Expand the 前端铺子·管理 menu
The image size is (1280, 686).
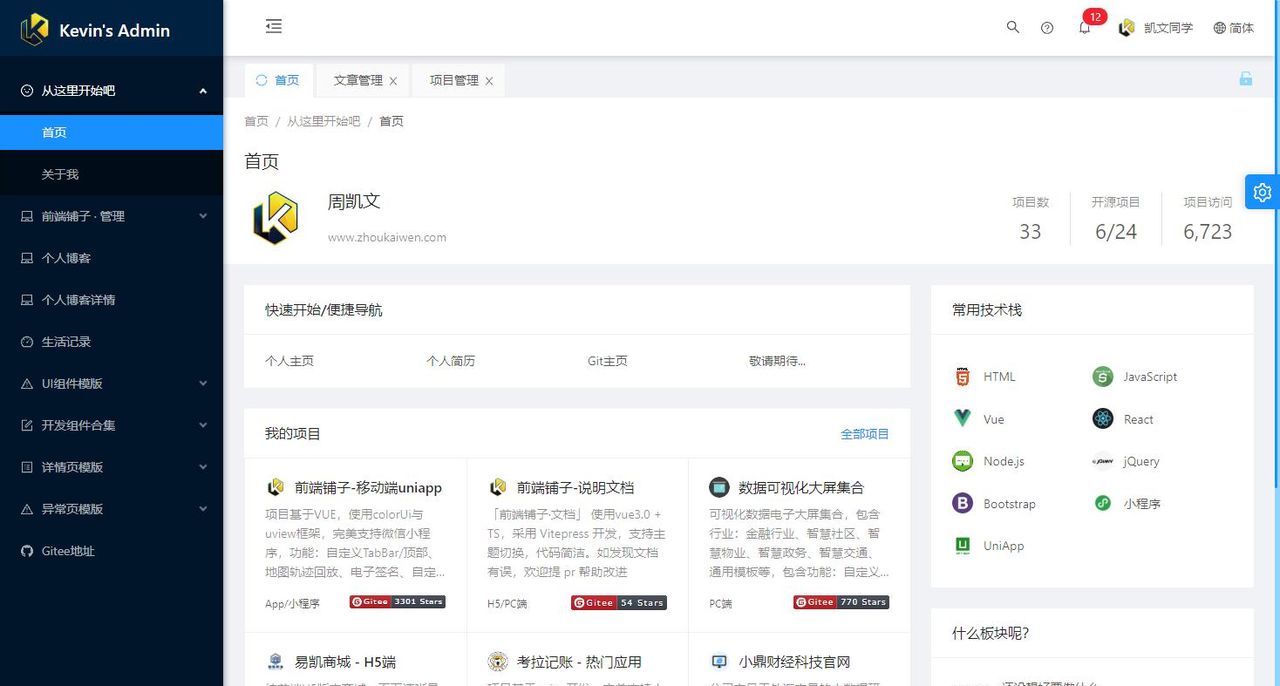111,215
